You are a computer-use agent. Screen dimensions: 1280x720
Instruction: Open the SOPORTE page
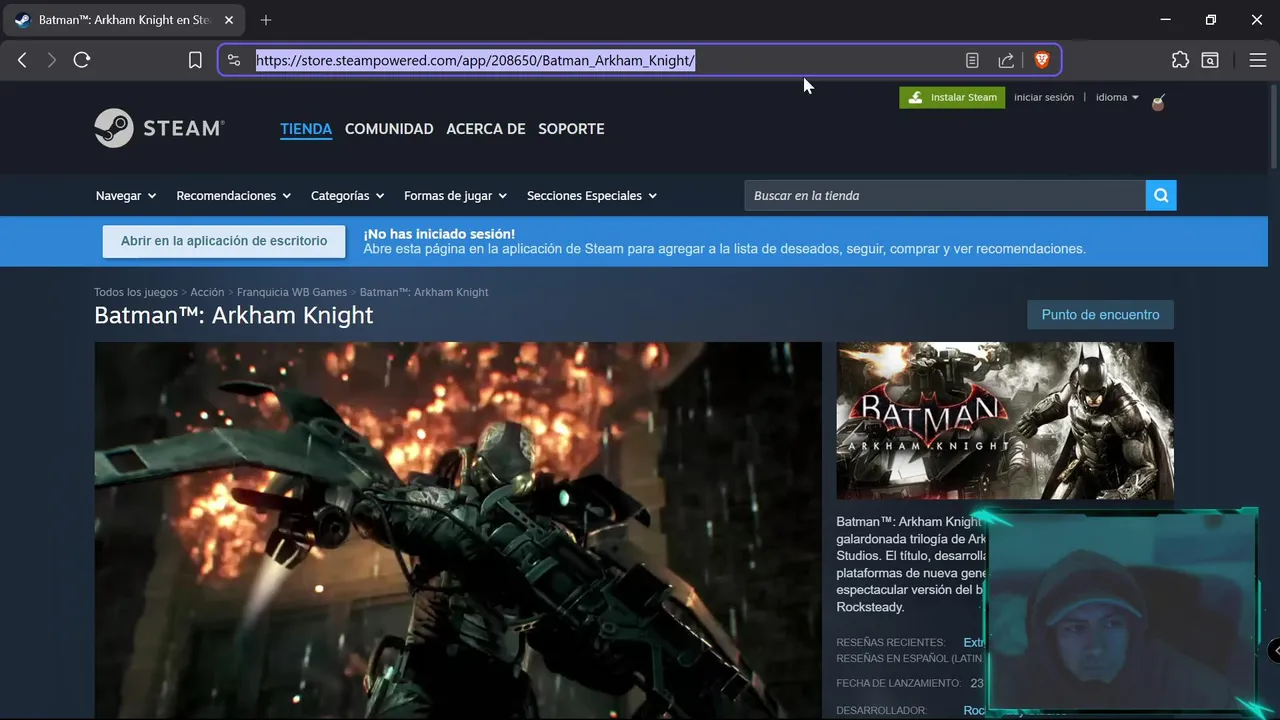(571, 129)
